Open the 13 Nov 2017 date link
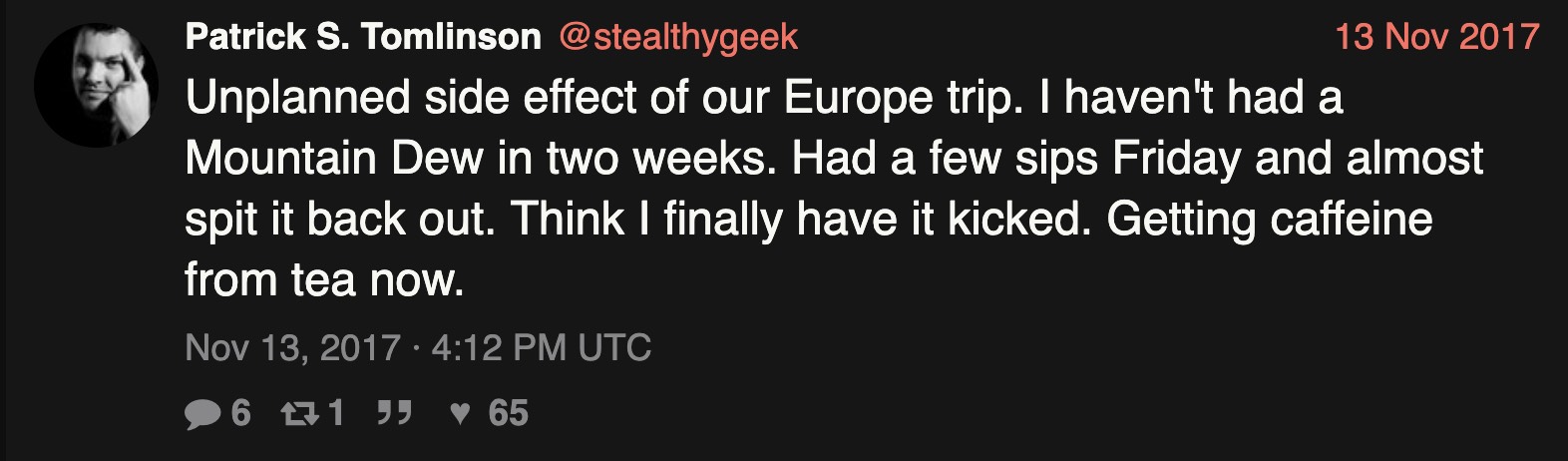The height and width of the screenshot is (461, 1568). click(1437, 37)
